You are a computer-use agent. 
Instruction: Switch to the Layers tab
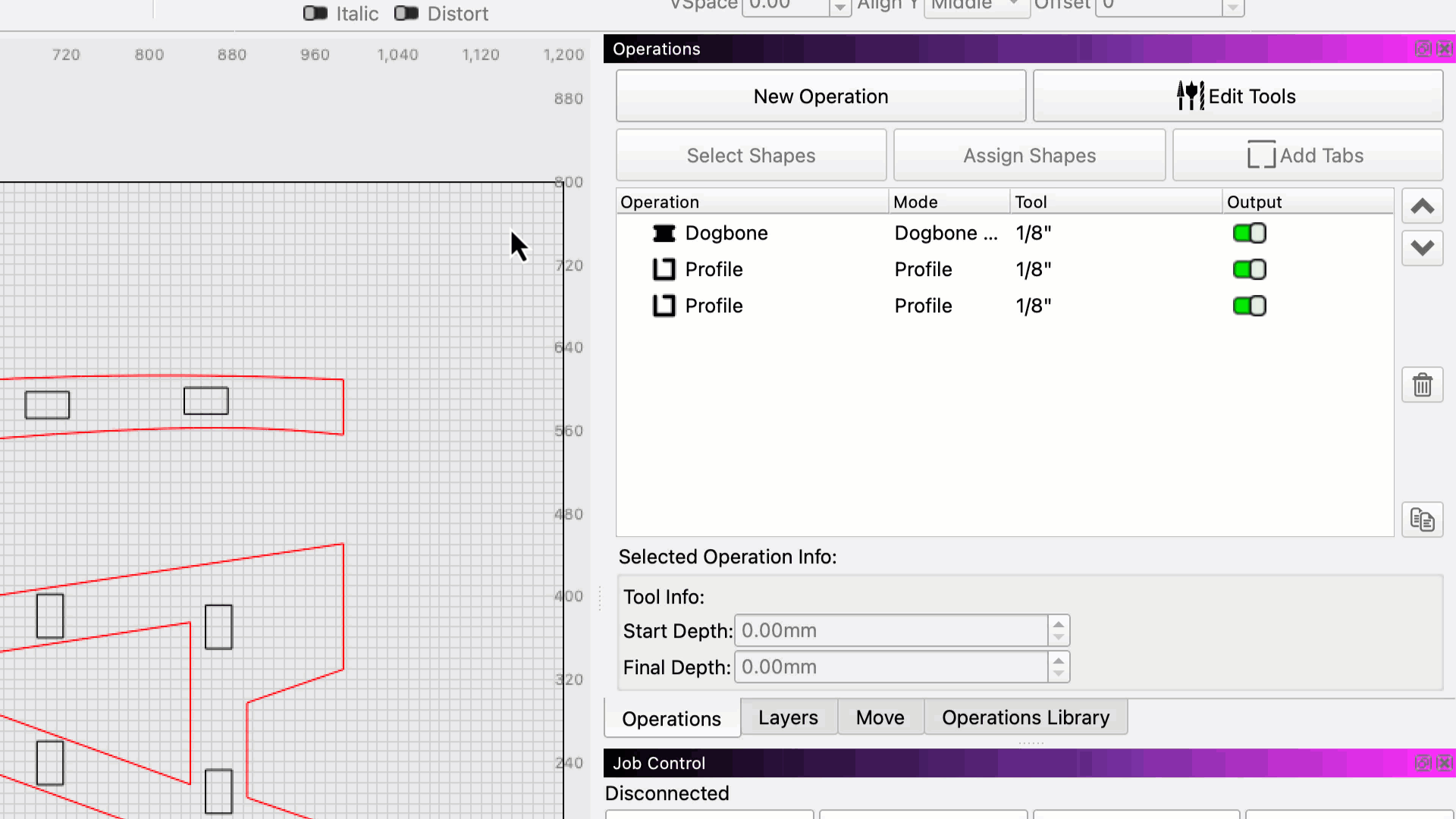(x=788, y=717)
